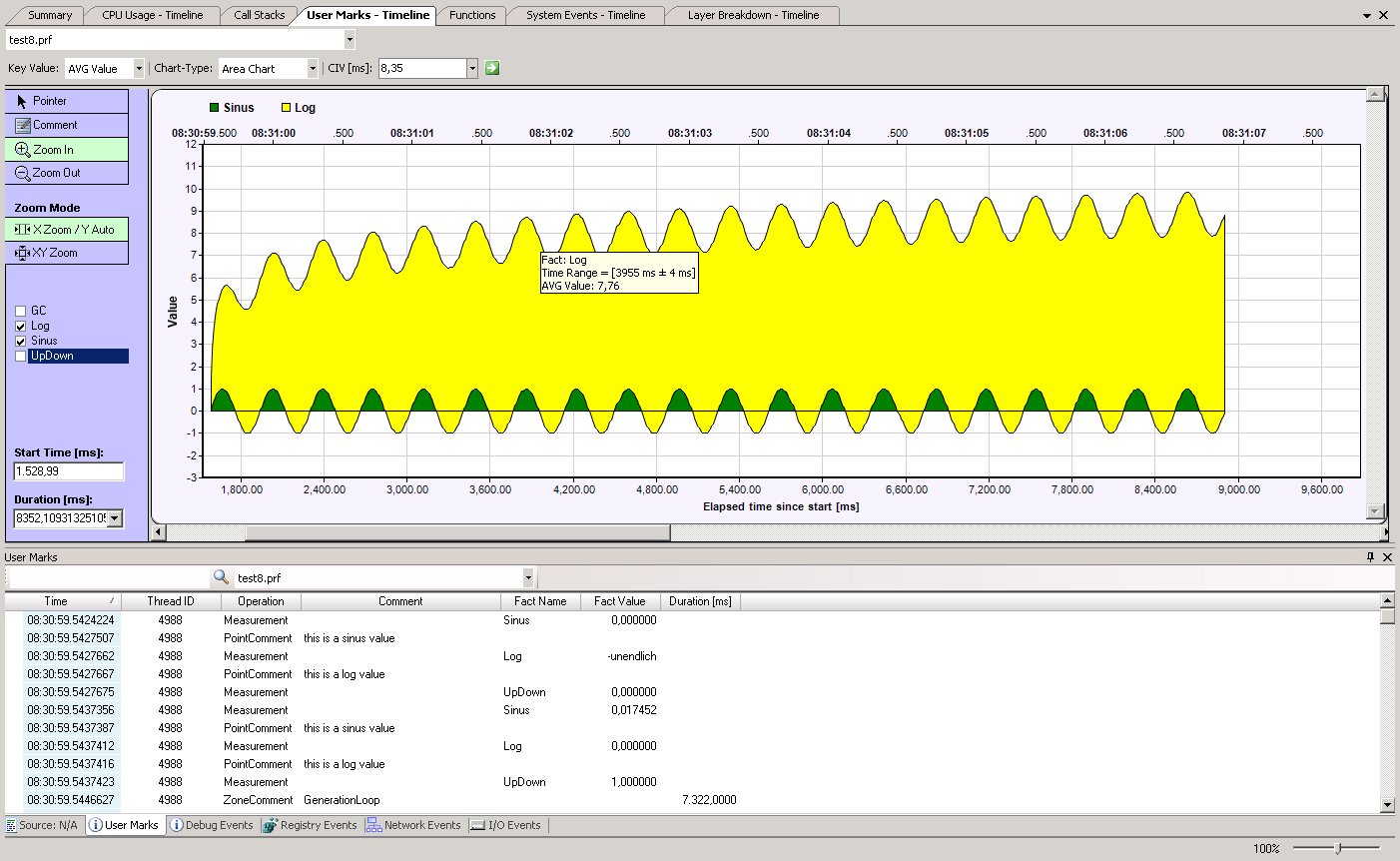Enable the GC series checkbox
Viewport: 1400px width, 861px height.
click(21, 311)
